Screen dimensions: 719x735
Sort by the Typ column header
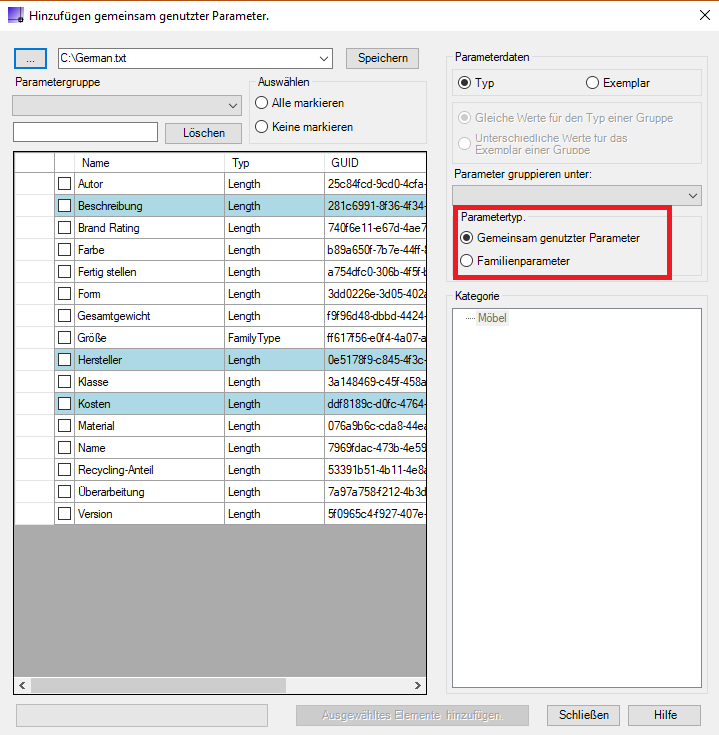pyautogui.click(x=274, y=163)
